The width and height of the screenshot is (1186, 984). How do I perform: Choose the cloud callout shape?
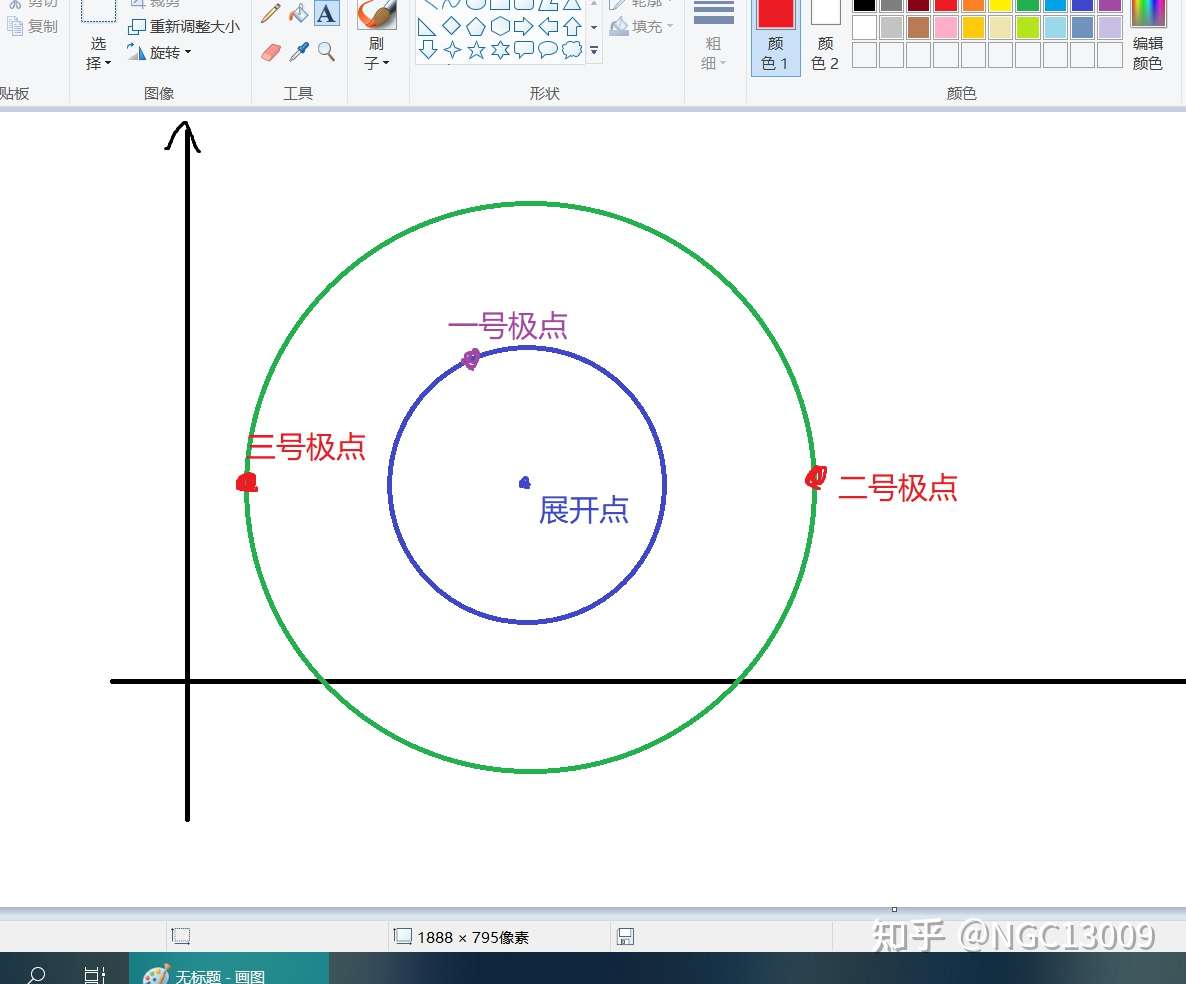[x=573, y=50]
